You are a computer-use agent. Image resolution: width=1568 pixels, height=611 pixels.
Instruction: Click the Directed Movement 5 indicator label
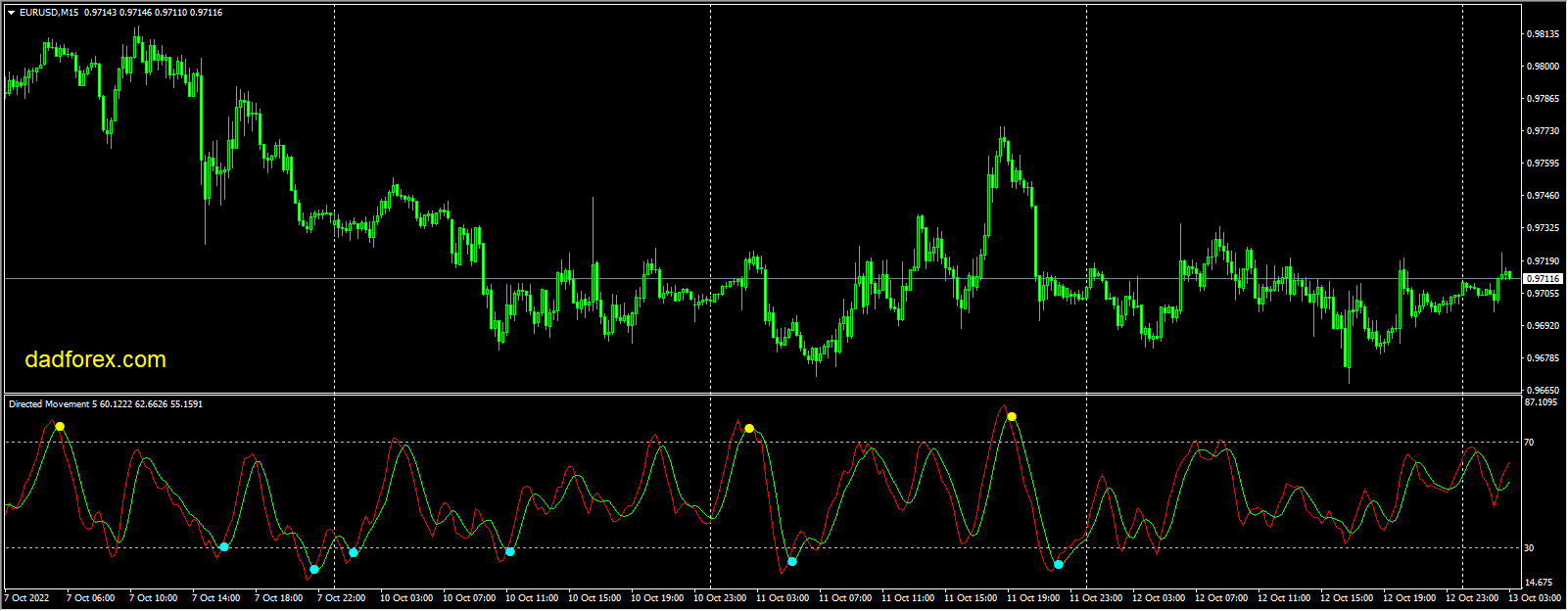[x=51, y=403]
